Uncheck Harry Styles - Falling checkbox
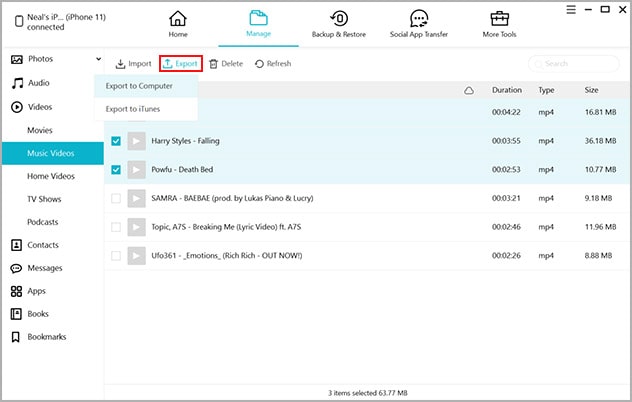The image size is (632, 402). point(116,141)
